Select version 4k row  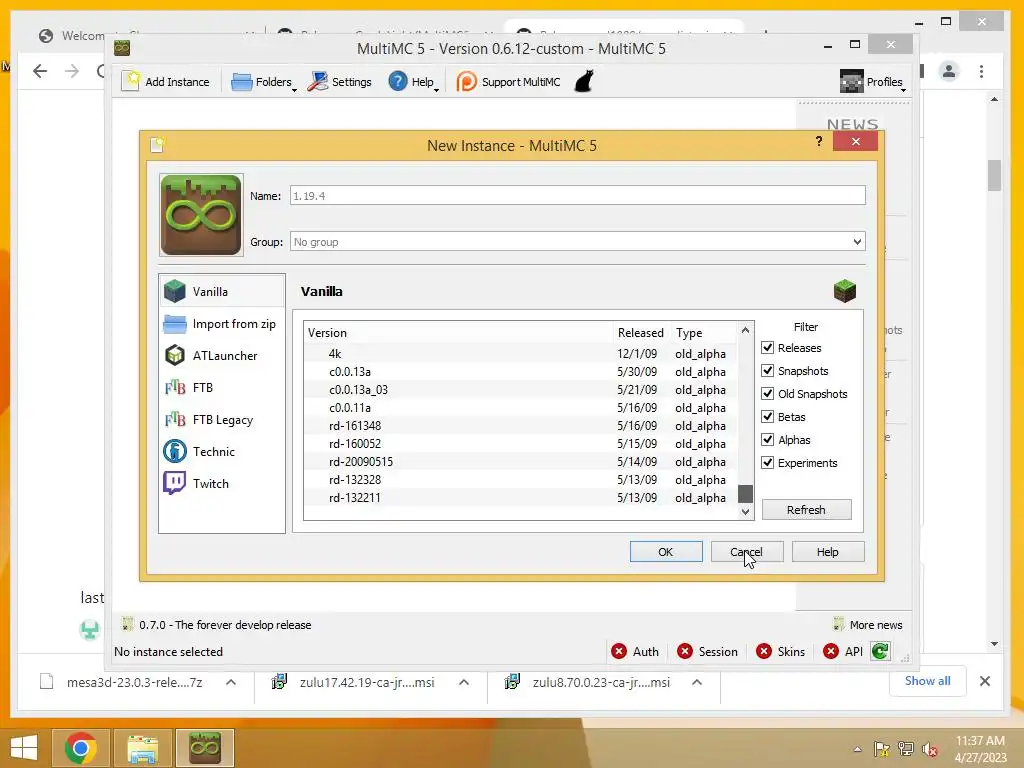tap(520, 353)
